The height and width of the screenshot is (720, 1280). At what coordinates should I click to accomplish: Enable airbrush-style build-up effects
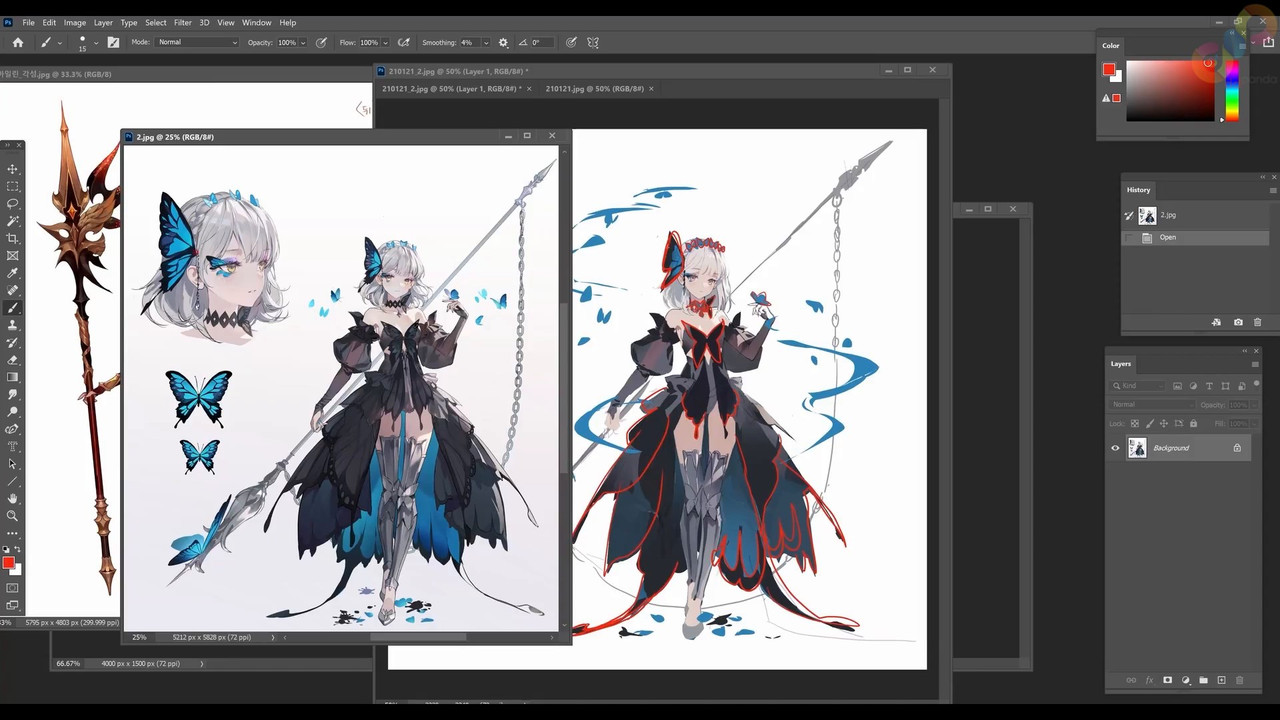[x=403, y=42]
